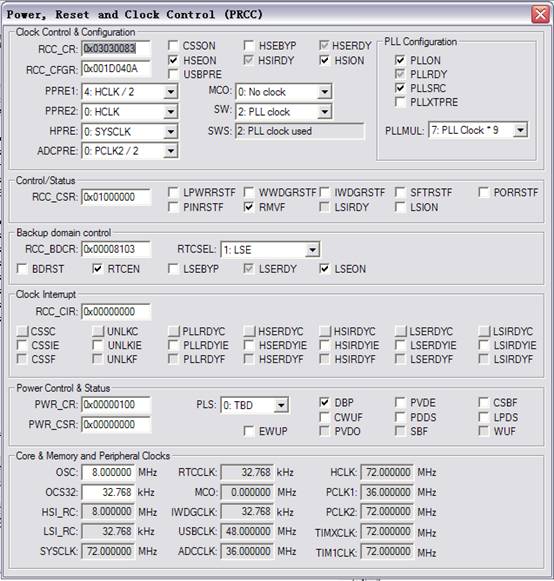Screen dimensions: 554x581
Task: Expand the RTCSEL dropdown
Action: (x=312, y=250)
